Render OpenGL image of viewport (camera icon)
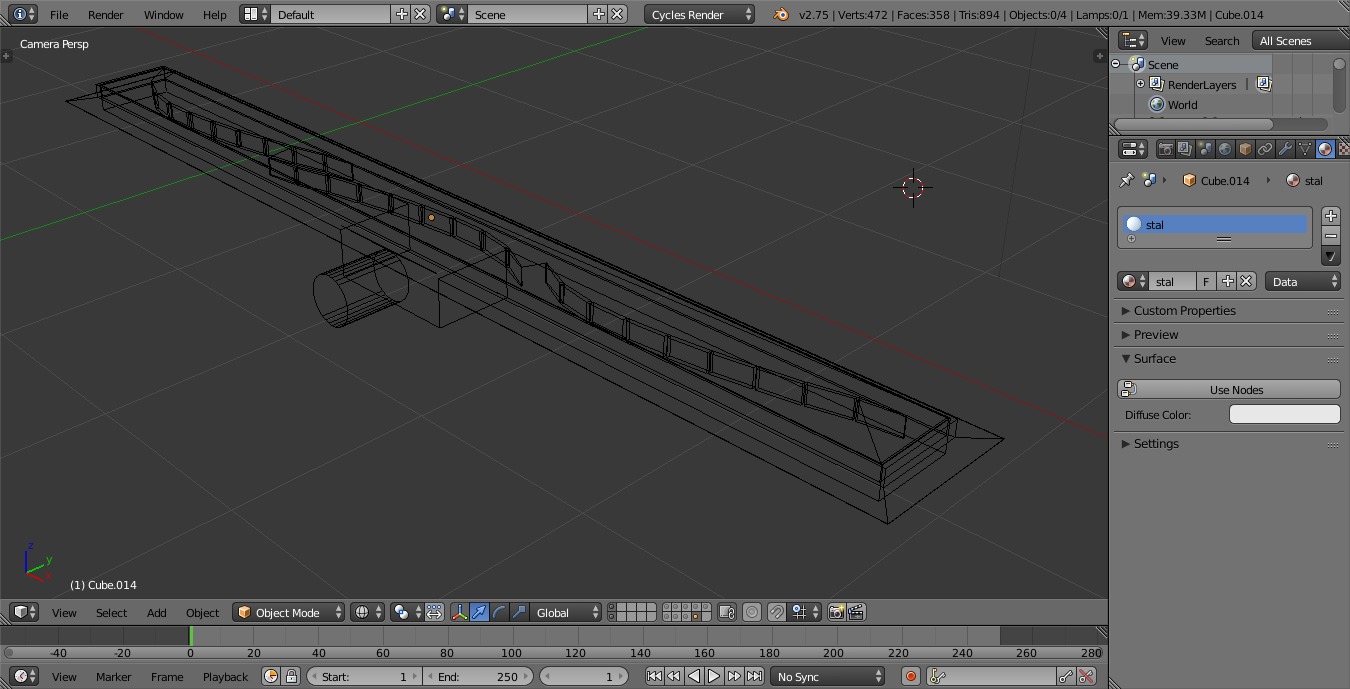Viewport: 1350px width, 689px height. pyautogui.click(x=836, y=613)
